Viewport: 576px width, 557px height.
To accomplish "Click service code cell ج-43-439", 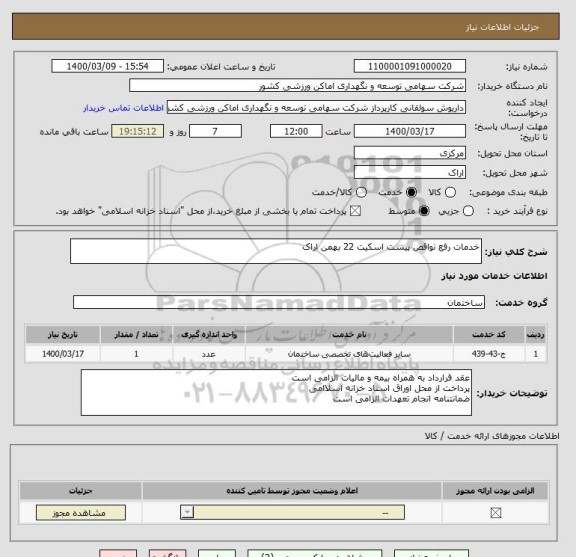I will [x=489, y=354].
